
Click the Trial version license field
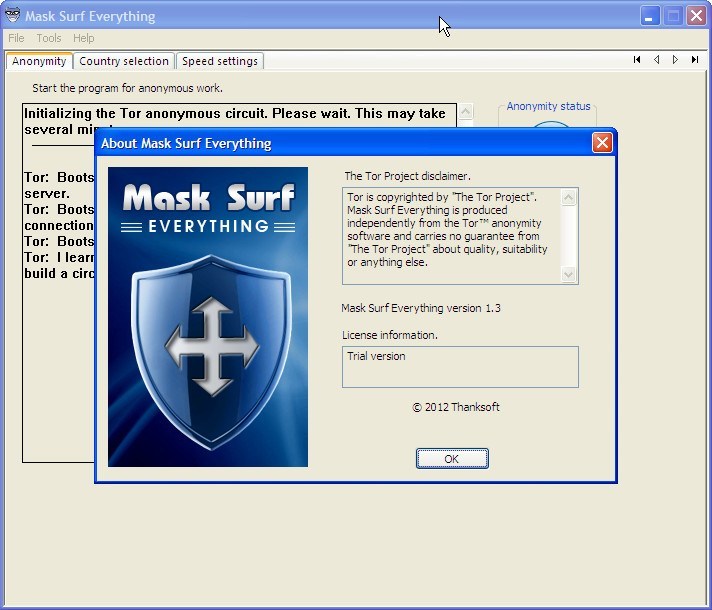tap(460, 367)
